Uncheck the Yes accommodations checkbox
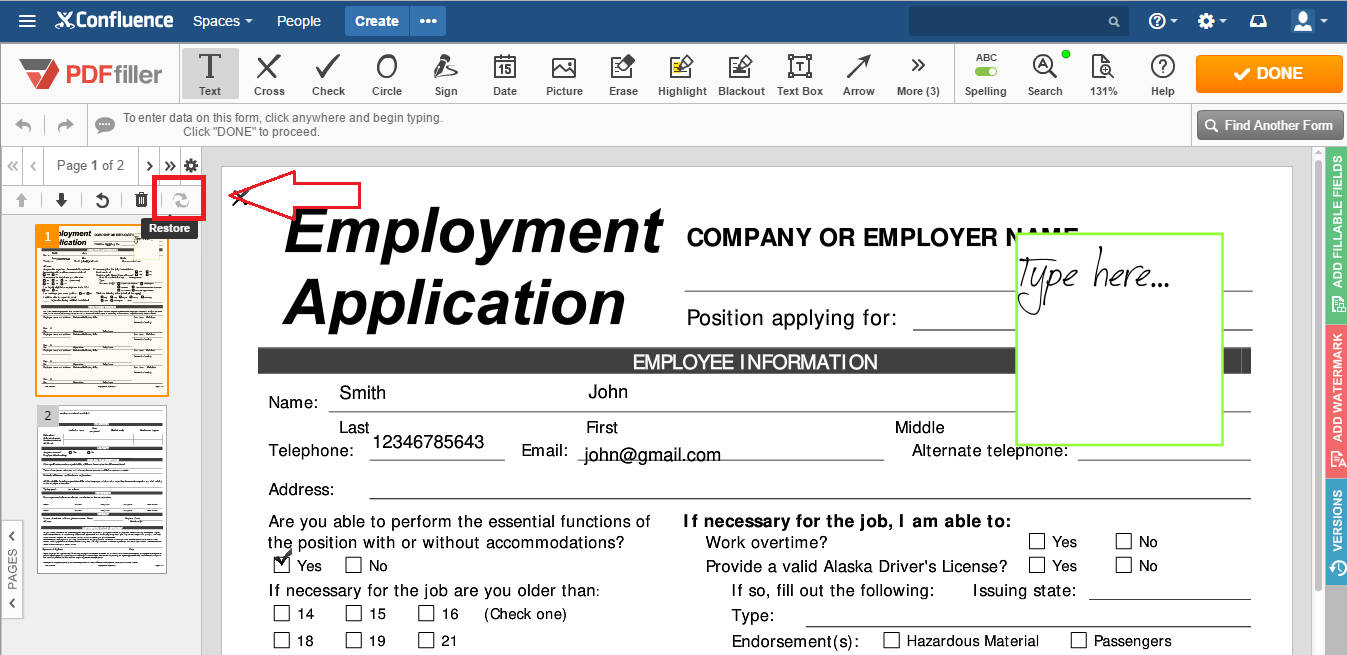The width and height of the screenshot is (1347, 655). point(282,565)
